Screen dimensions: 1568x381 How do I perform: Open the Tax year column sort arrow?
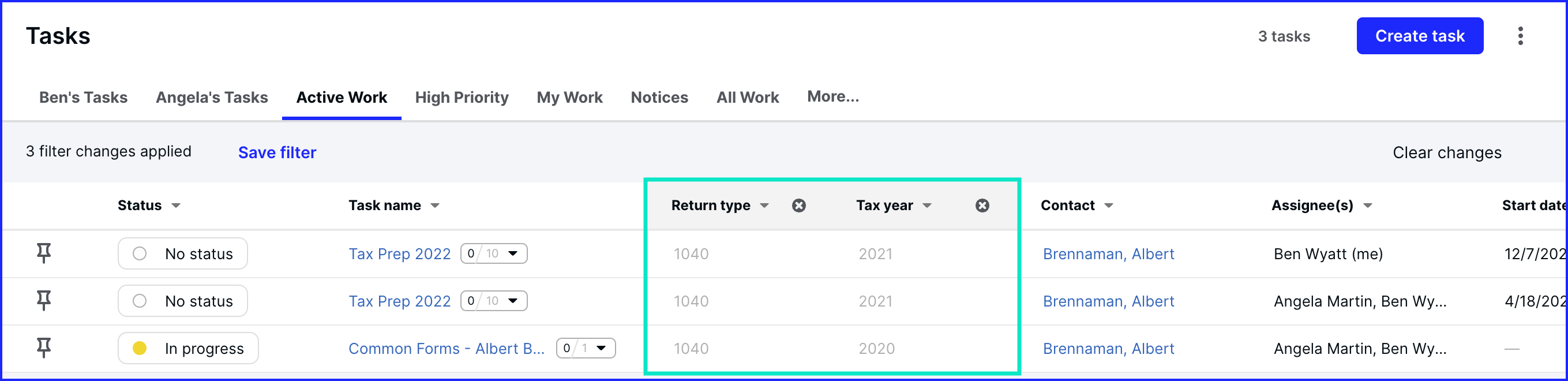tap(927, 206)
